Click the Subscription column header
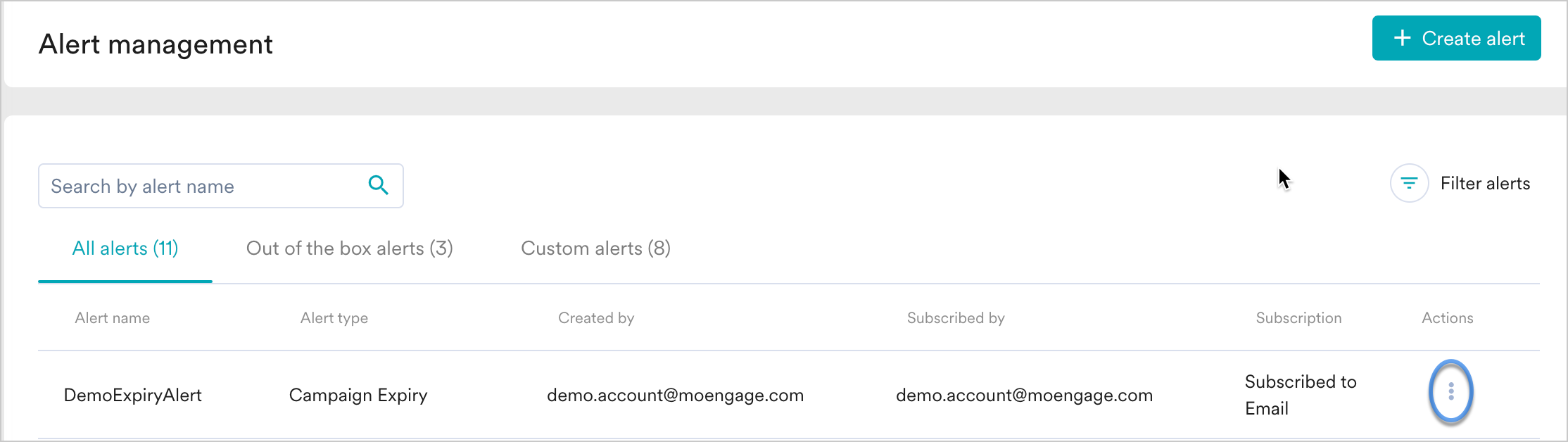 point(1297,317)
